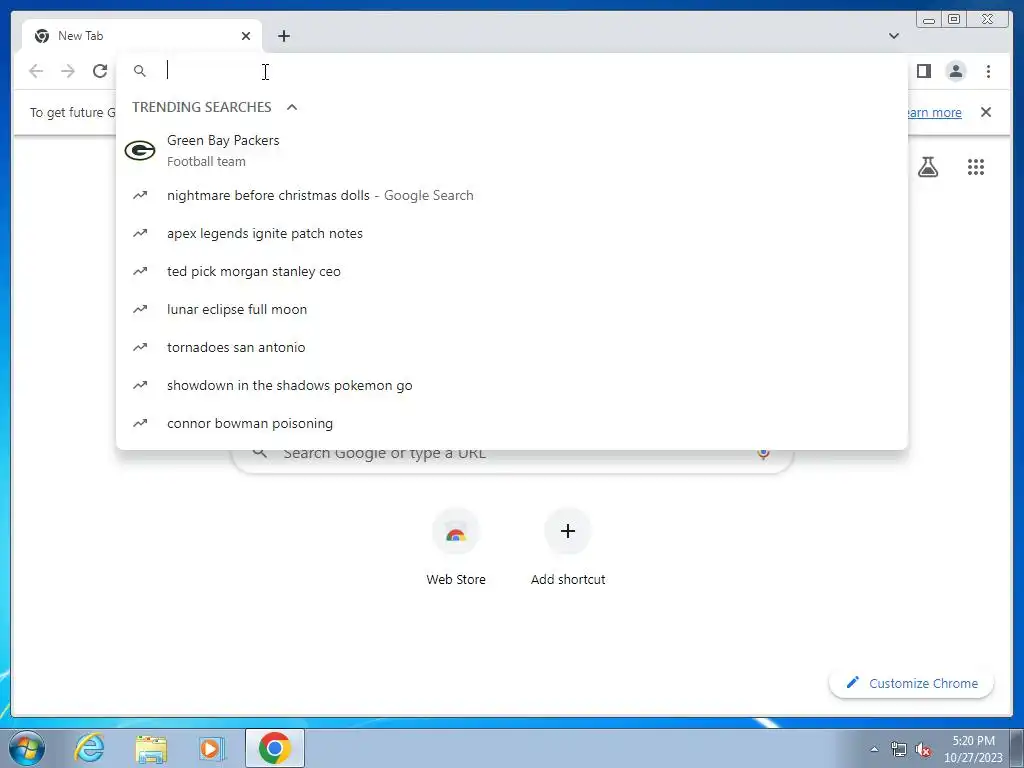Open the Web Store shortcut
Screen dimensions: 1024x768
point(456,547)
